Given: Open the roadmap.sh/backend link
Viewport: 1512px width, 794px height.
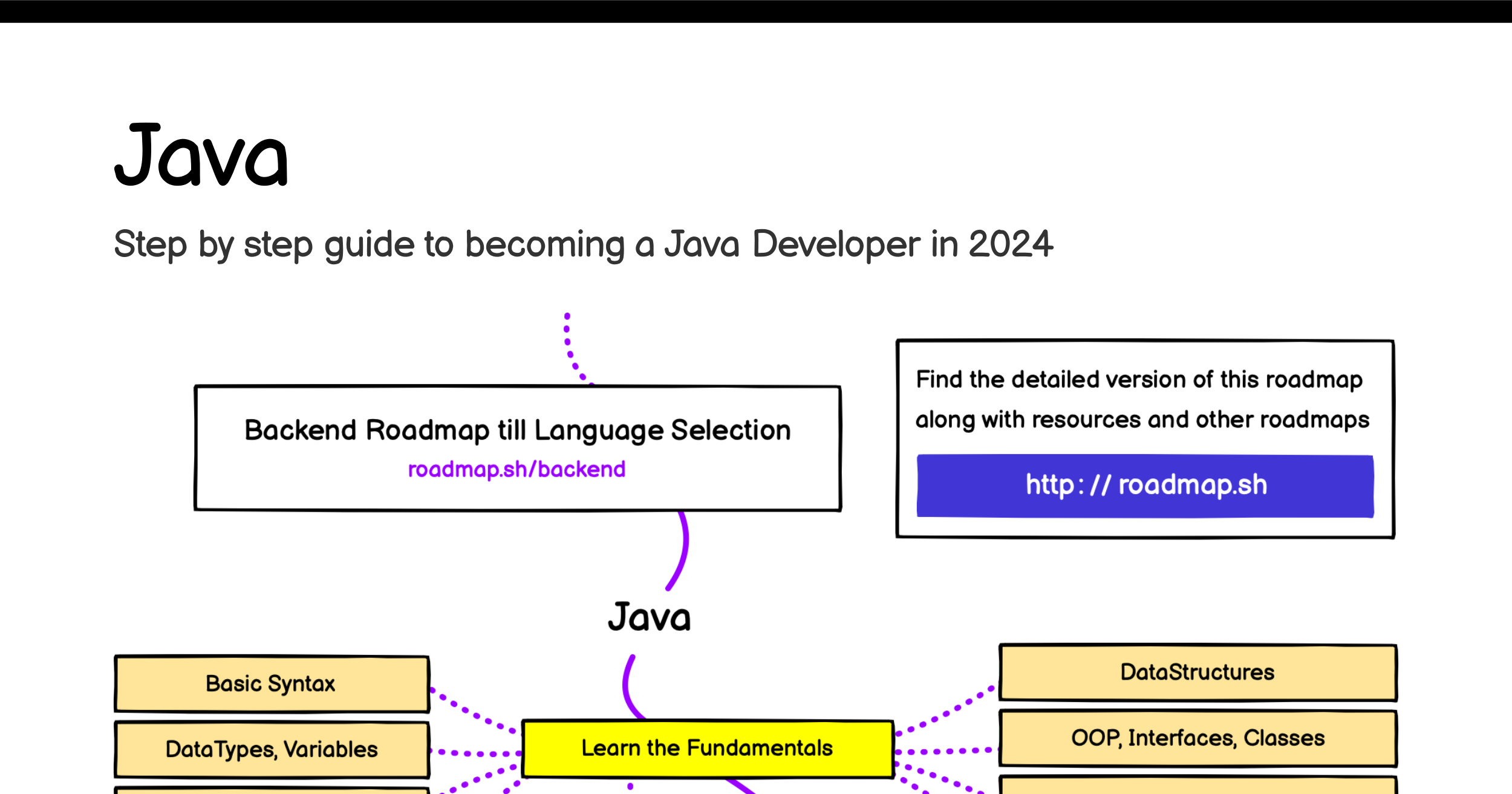Looking at the screenshot, I should point(516,469).
